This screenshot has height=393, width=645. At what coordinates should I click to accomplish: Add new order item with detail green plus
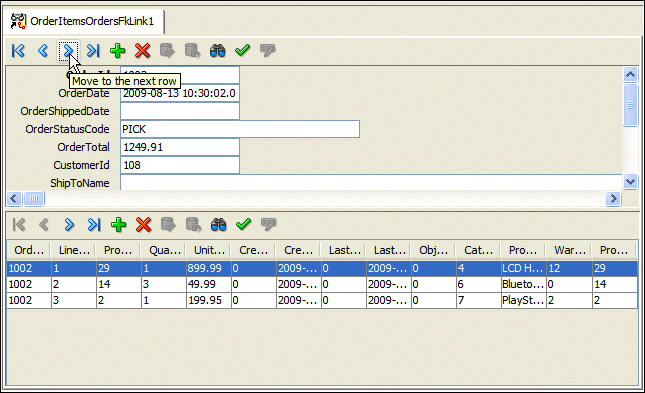point(118,225)
